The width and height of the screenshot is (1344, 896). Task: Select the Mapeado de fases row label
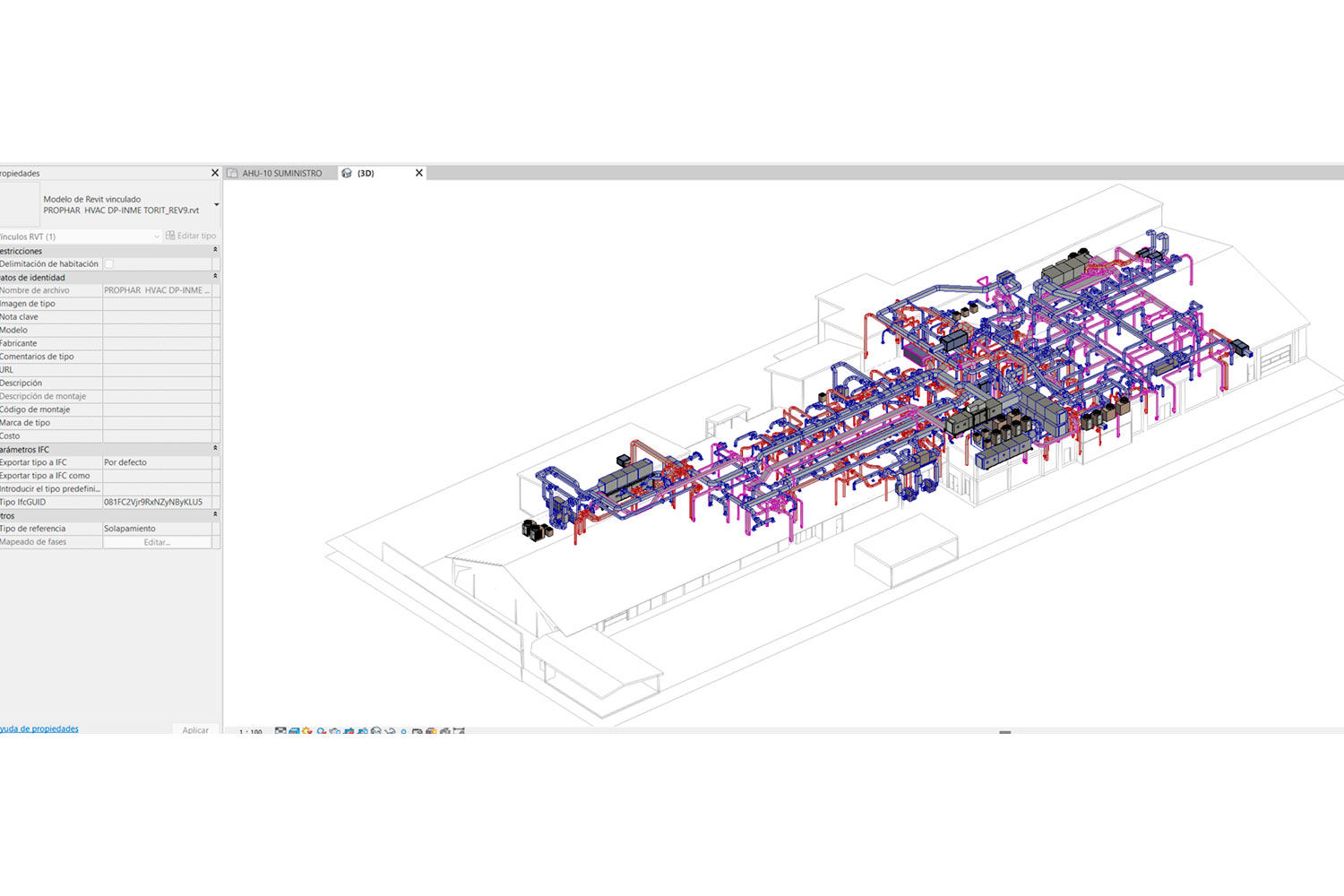pos(33,542)
